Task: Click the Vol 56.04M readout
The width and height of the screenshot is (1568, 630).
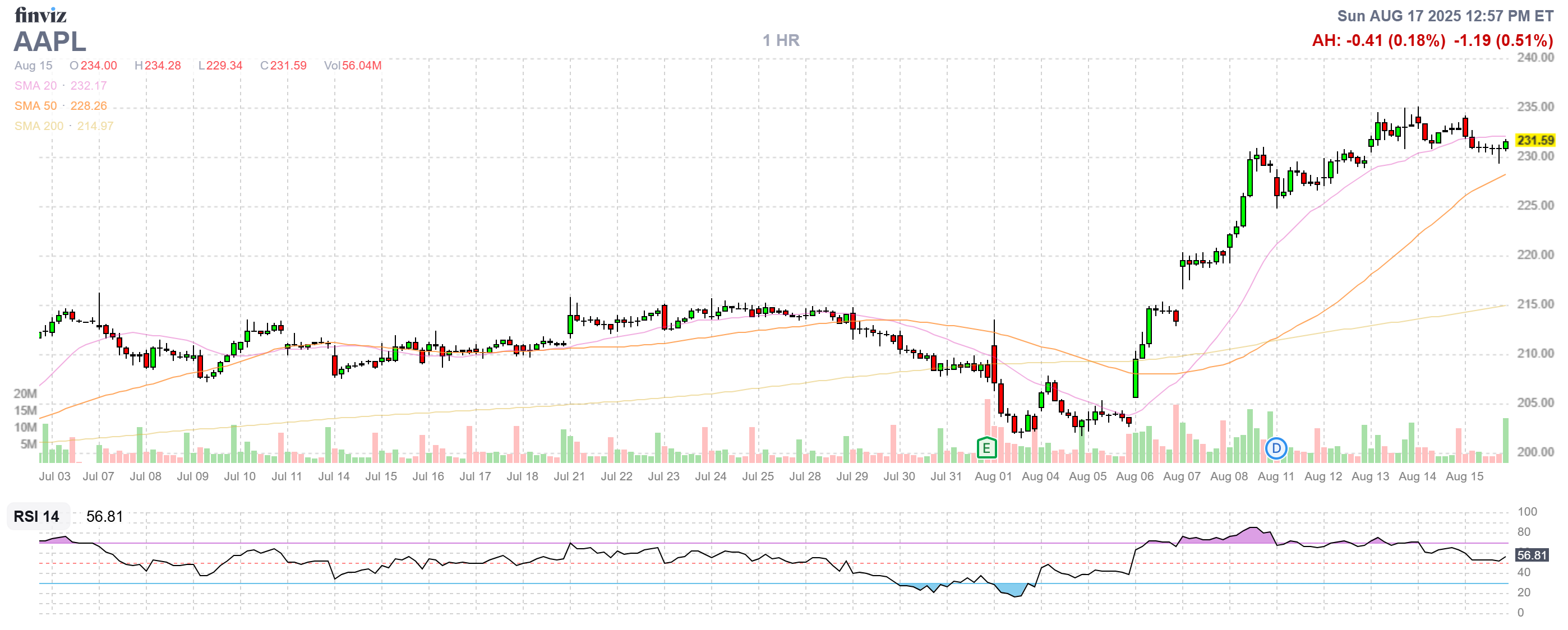Action: (352, 65)
